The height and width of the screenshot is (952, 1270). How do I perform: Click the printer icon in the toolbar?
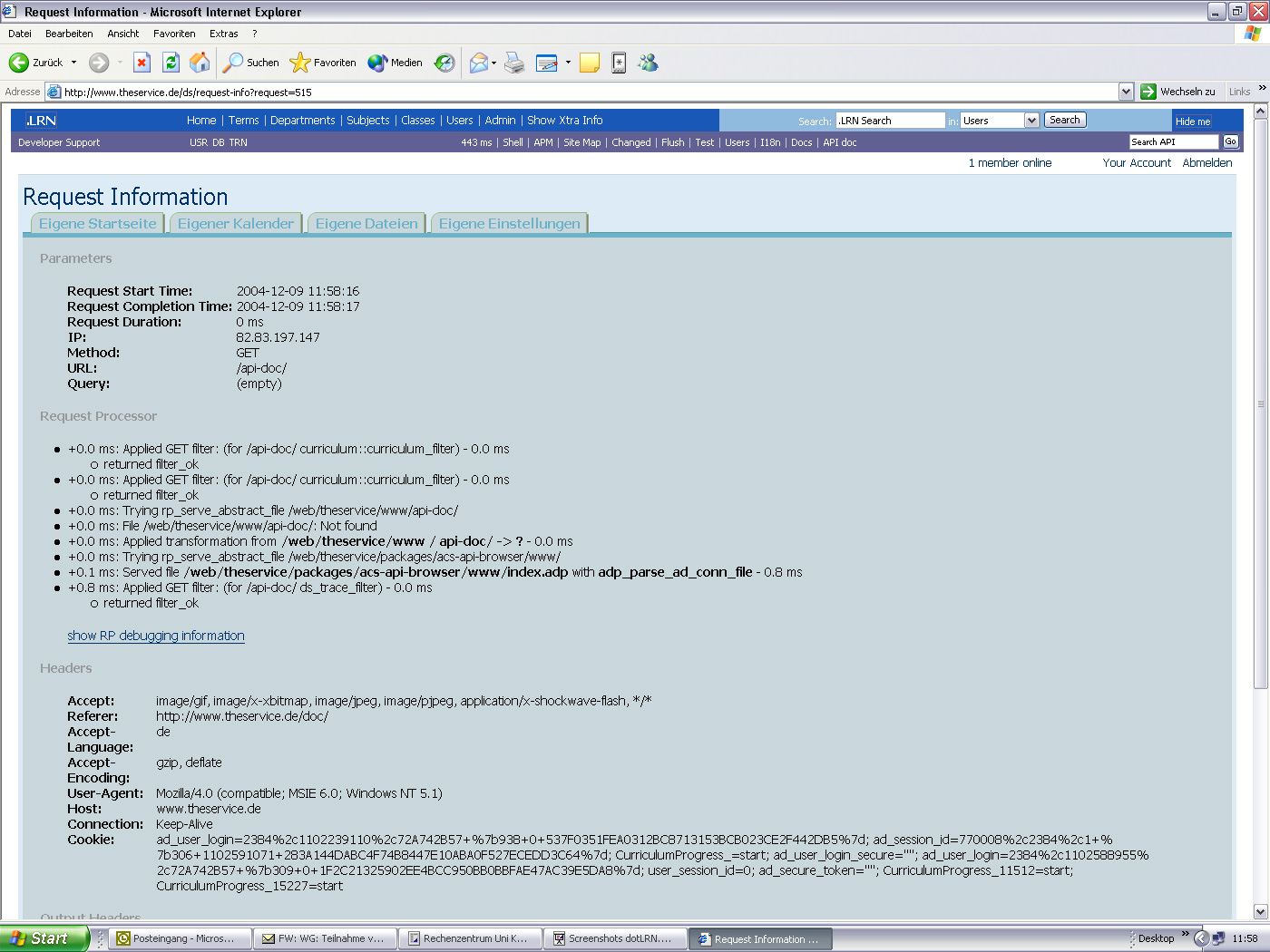pos(513,63)
